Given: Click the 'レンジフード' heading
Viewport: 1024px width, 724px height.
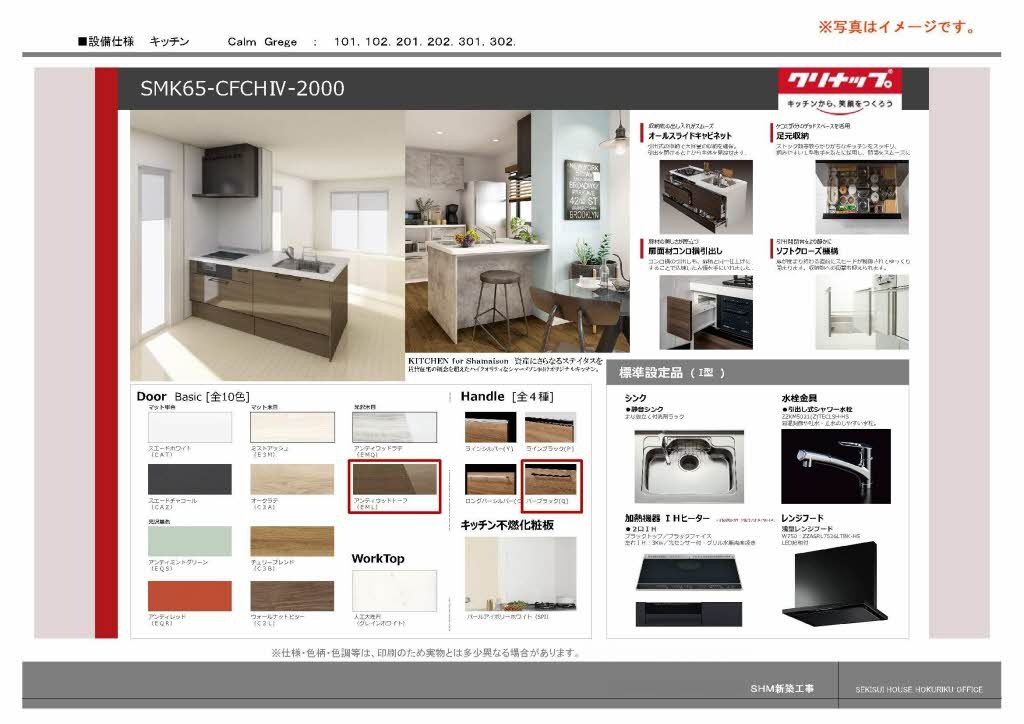Looking at the screenshot, I should 803,518.
